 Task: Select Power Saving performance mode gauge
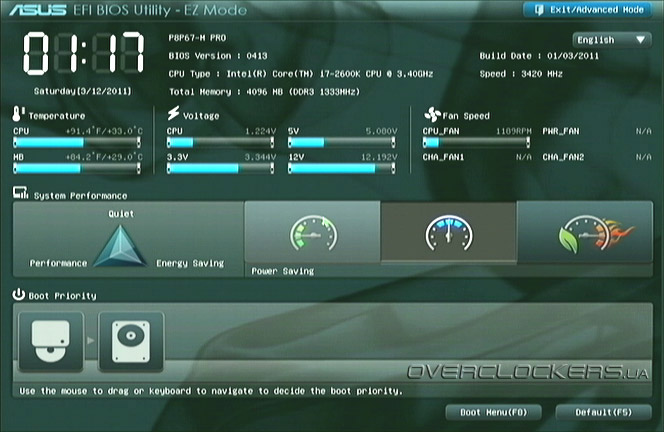point(313,233)
